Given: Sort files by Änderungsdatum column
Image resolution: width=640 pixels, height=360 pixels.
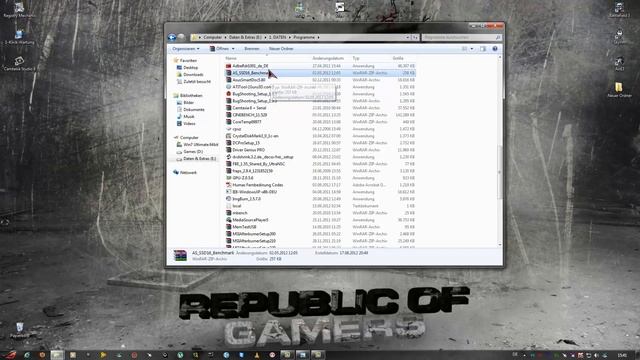Looking at the screenshot, I should click(328, 58).
